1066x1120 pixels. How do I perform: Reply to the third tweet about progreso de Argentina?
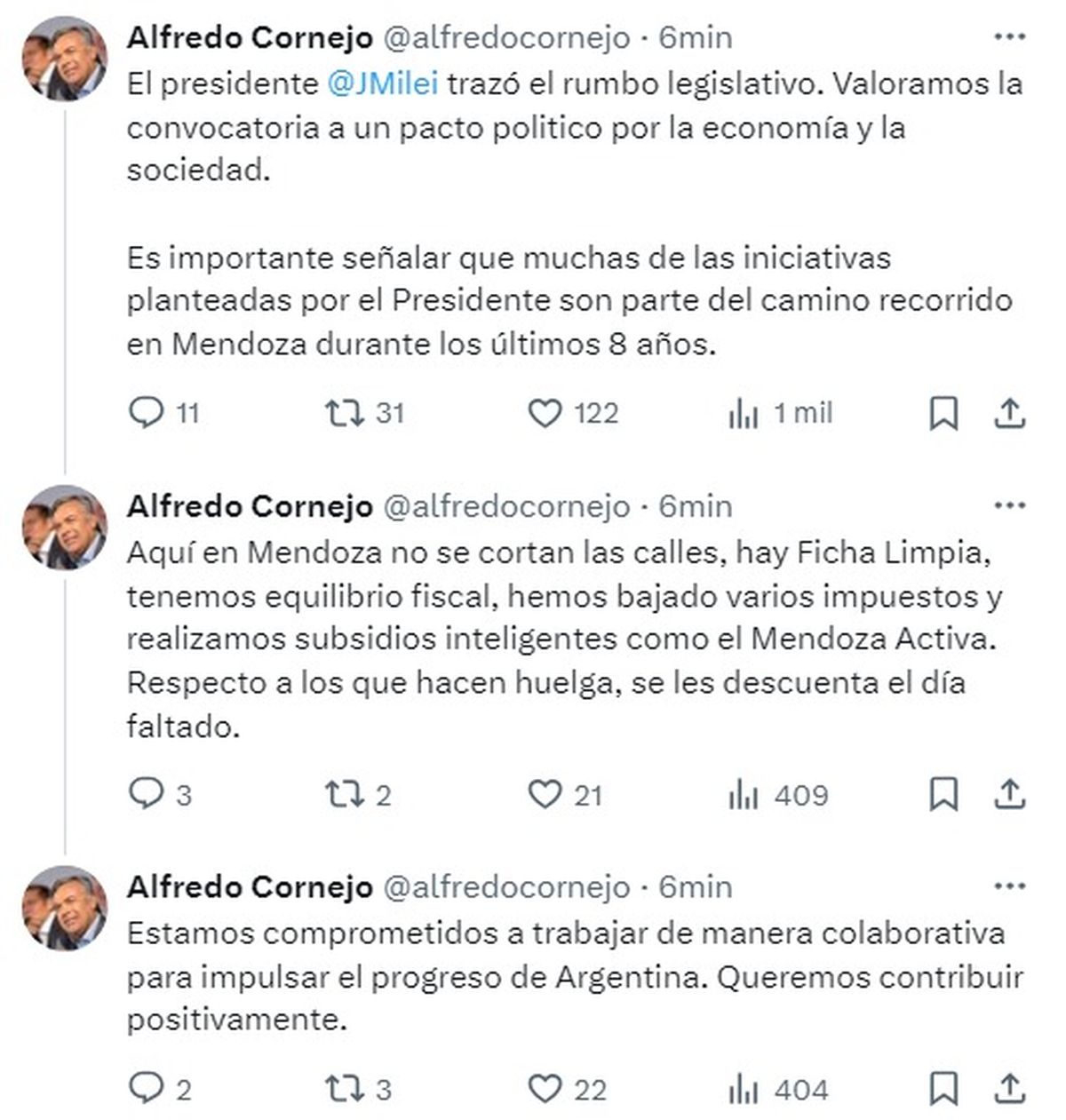coord(147,1088)
